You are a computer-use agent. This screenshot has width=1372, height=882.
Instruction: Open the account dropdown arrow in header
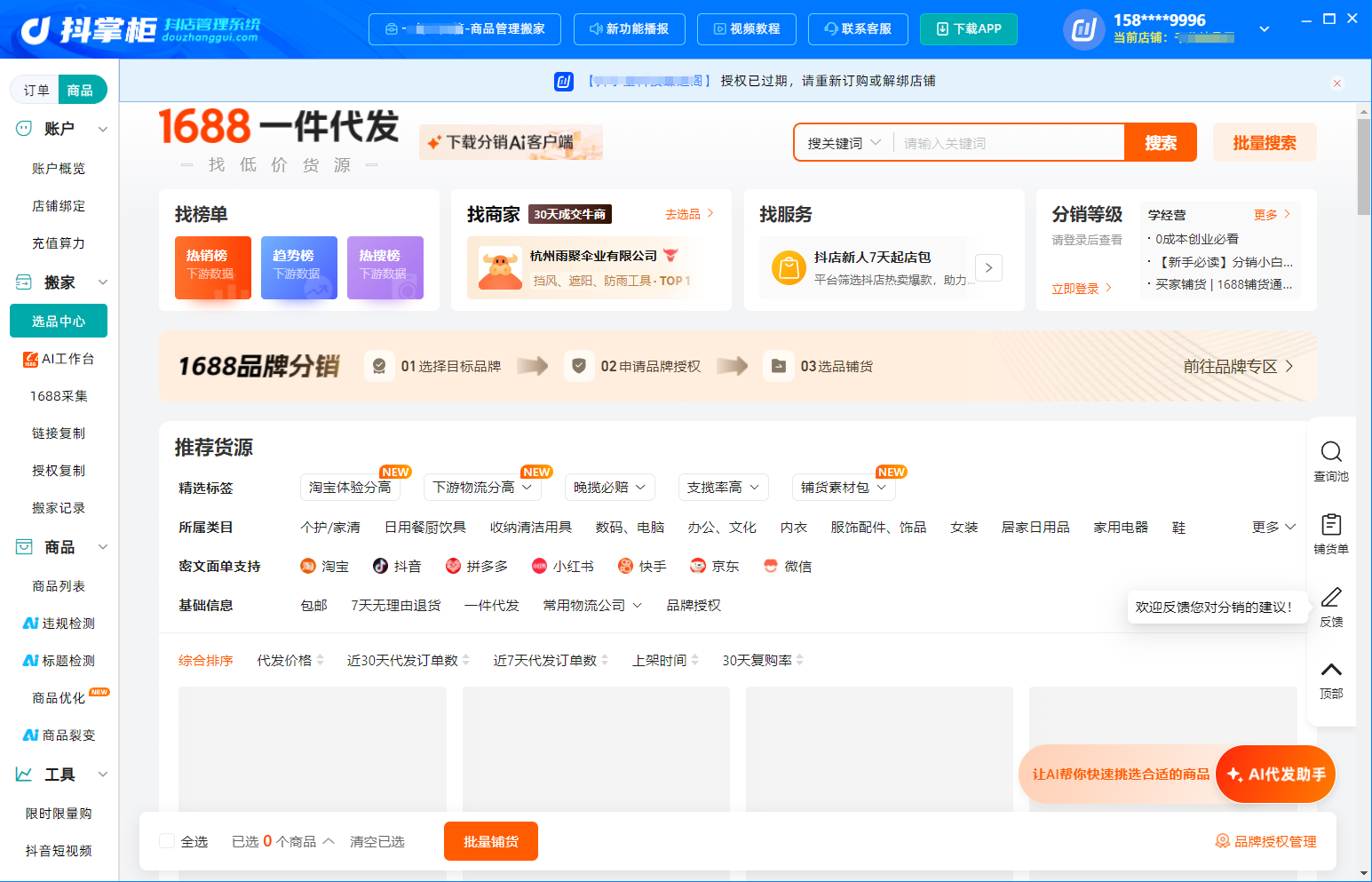tap(1265, 29)
